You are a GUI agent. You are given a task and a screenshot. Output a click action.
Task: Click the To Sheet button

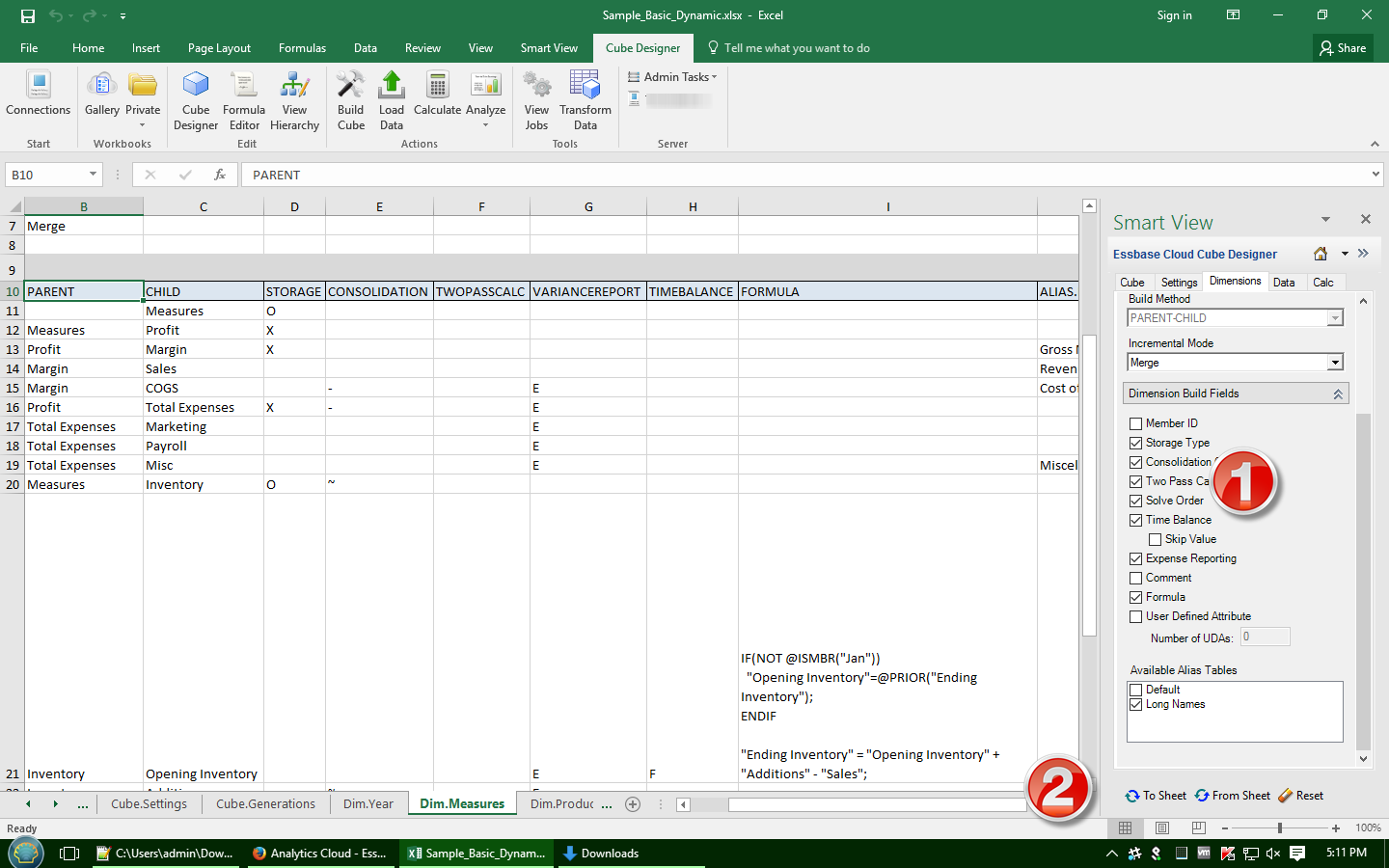[1156, 796]
